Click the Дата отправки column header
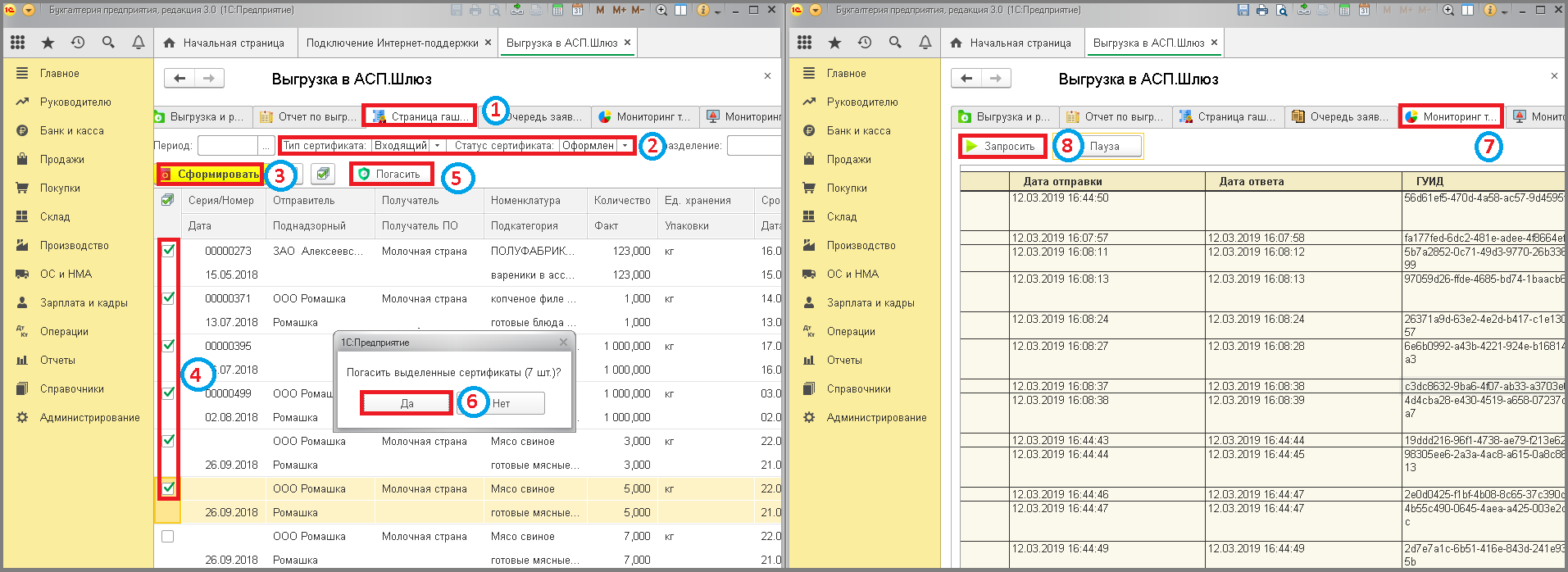This screenshot has width=1568, height=572. [1107, 181]
